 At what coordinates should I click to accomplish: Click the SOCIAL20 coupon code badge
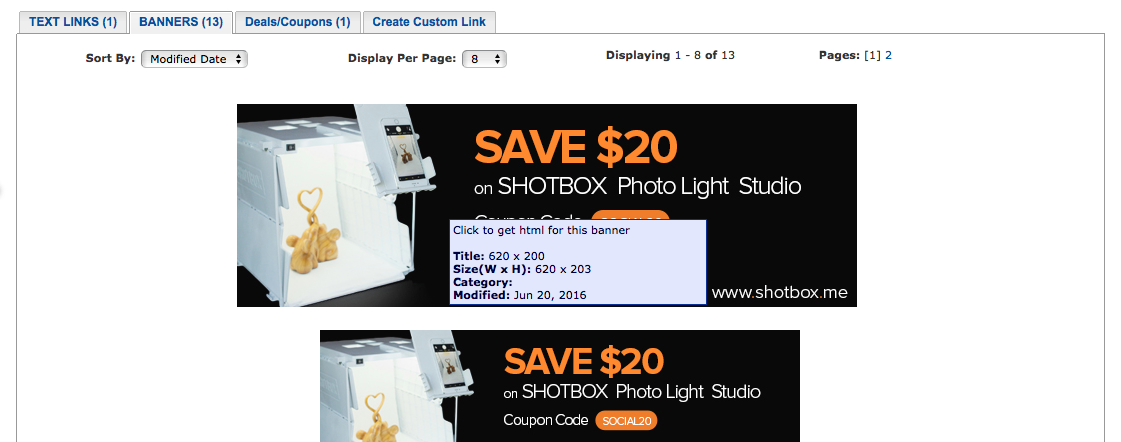pyautogui.click(x=626, y=421)
